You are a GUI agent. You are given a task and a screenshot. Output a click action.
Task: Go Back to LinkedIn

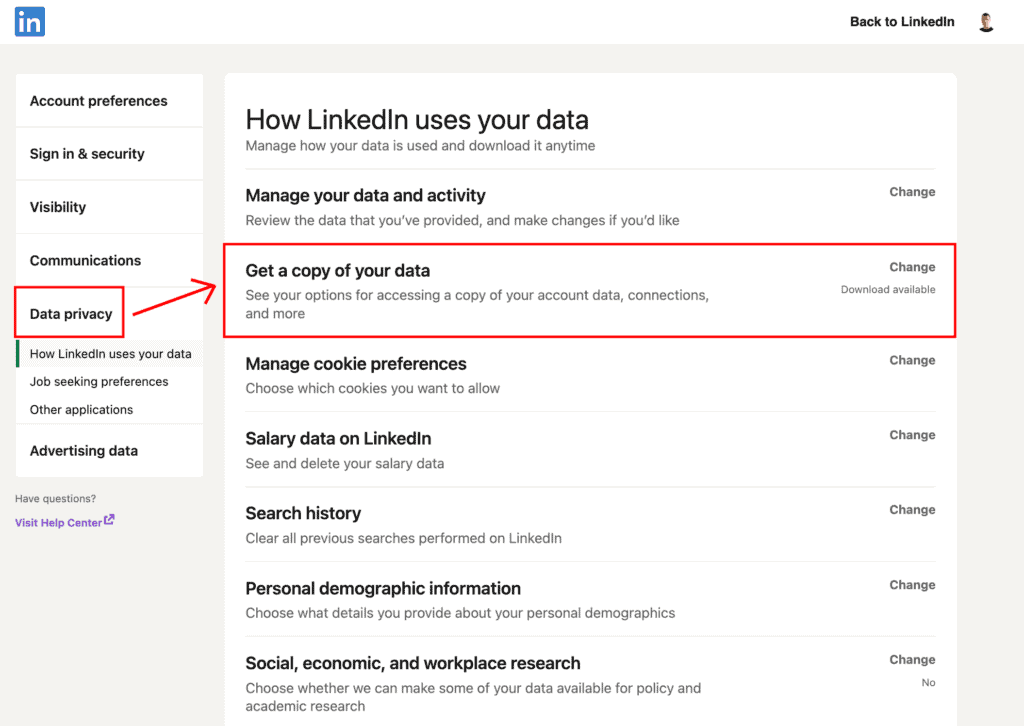pos(902,22)
